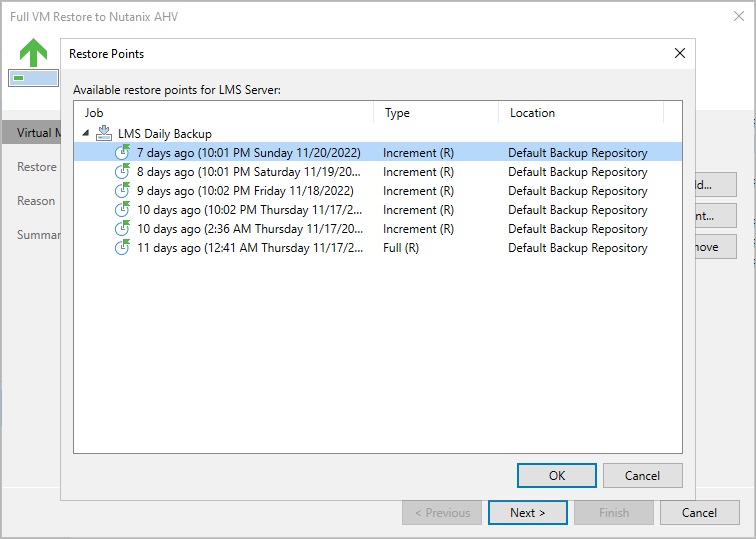Cancel the Full VM Restore wizard
756x539 pixels.
[x=699, y=513]
